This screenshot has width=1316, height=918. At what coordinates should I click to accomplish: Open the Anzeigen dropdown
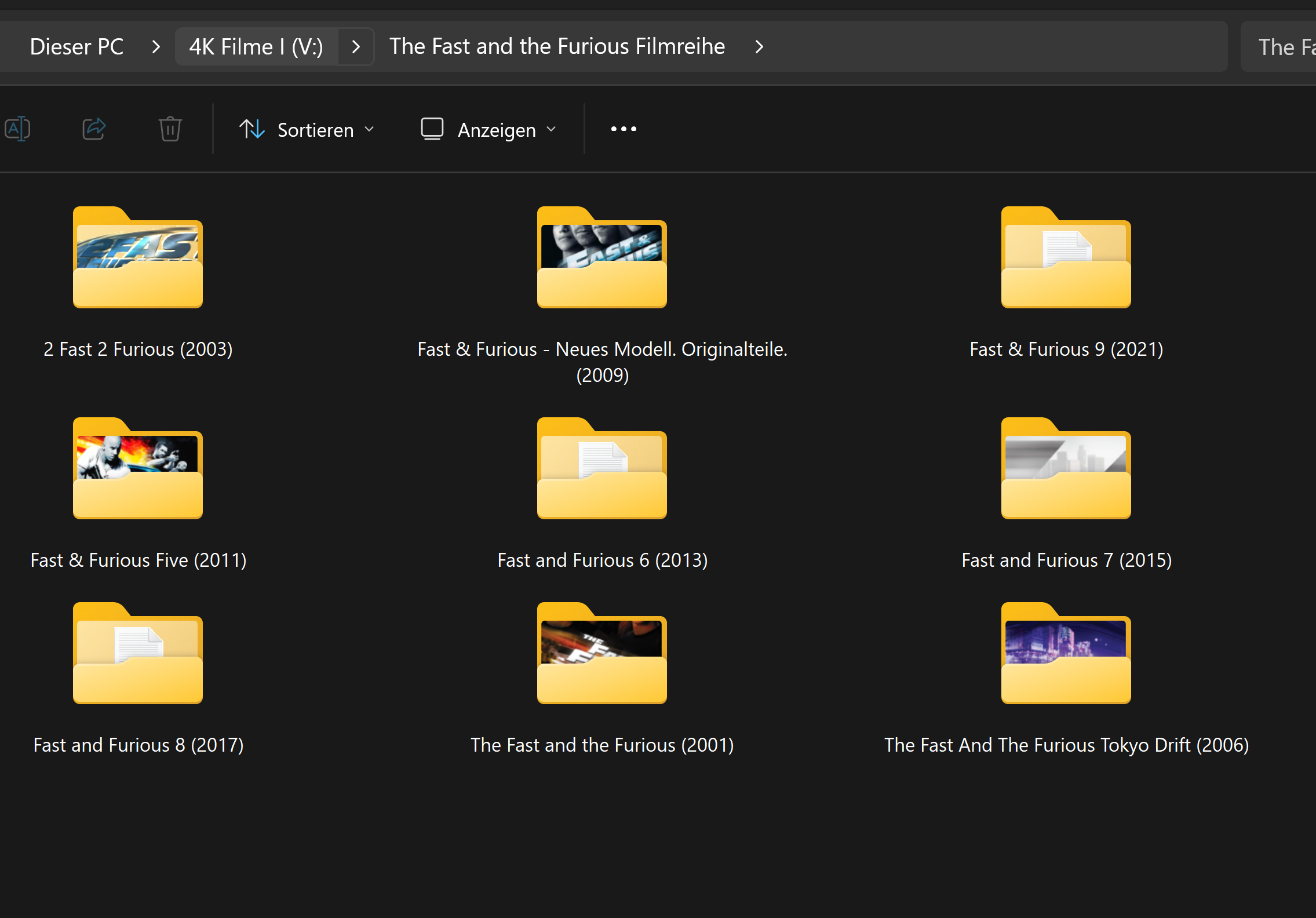click(489, 129)
